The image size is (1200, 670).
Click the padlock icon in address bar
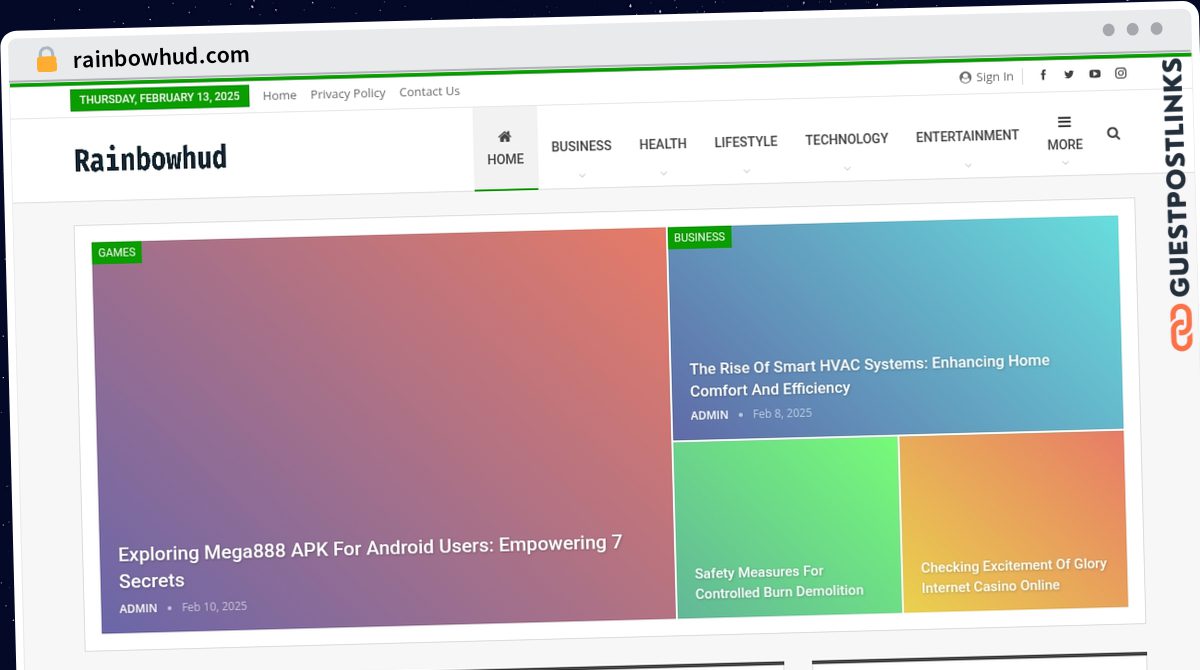[x=47, y=60]
